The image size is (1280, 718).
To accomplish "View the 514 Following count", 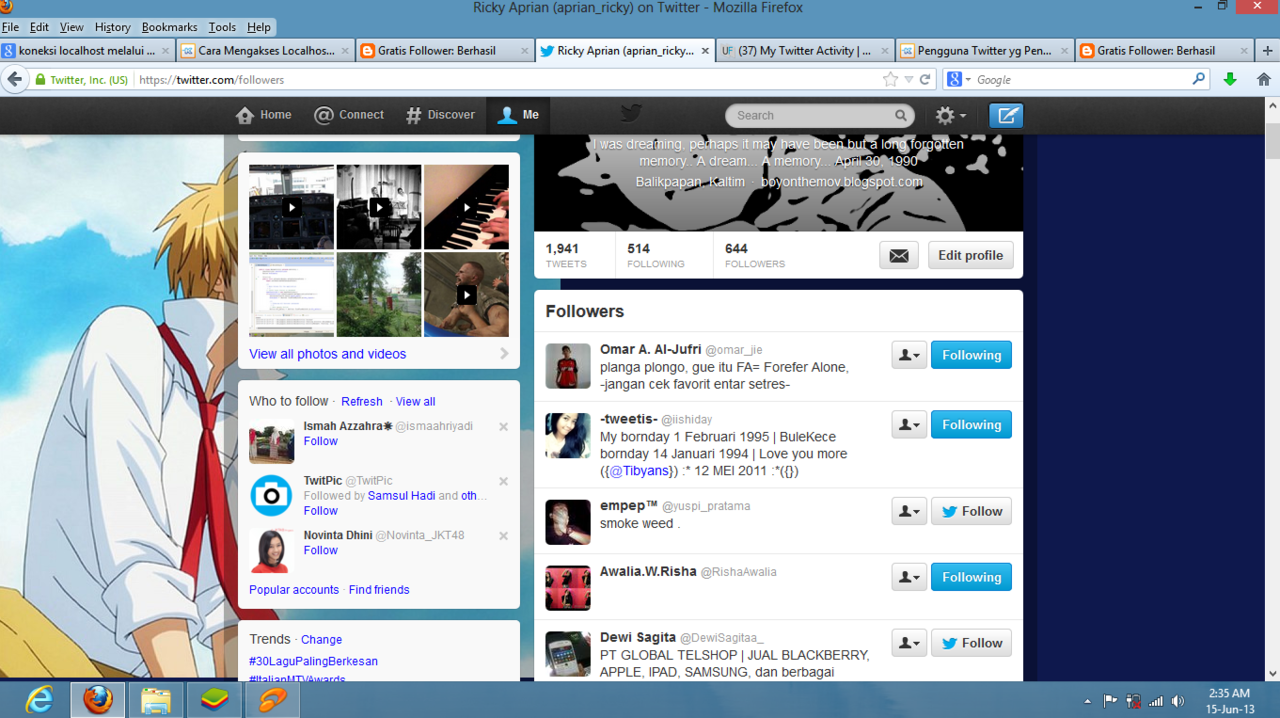I will (656, 256).
